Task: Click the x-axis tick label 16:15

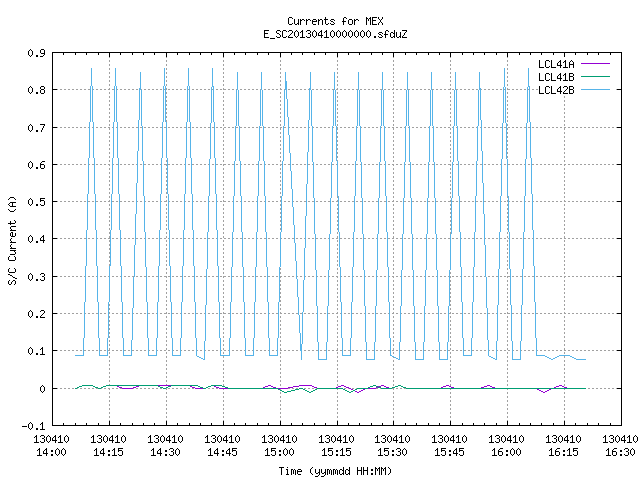Action: [x=564, y=452]
